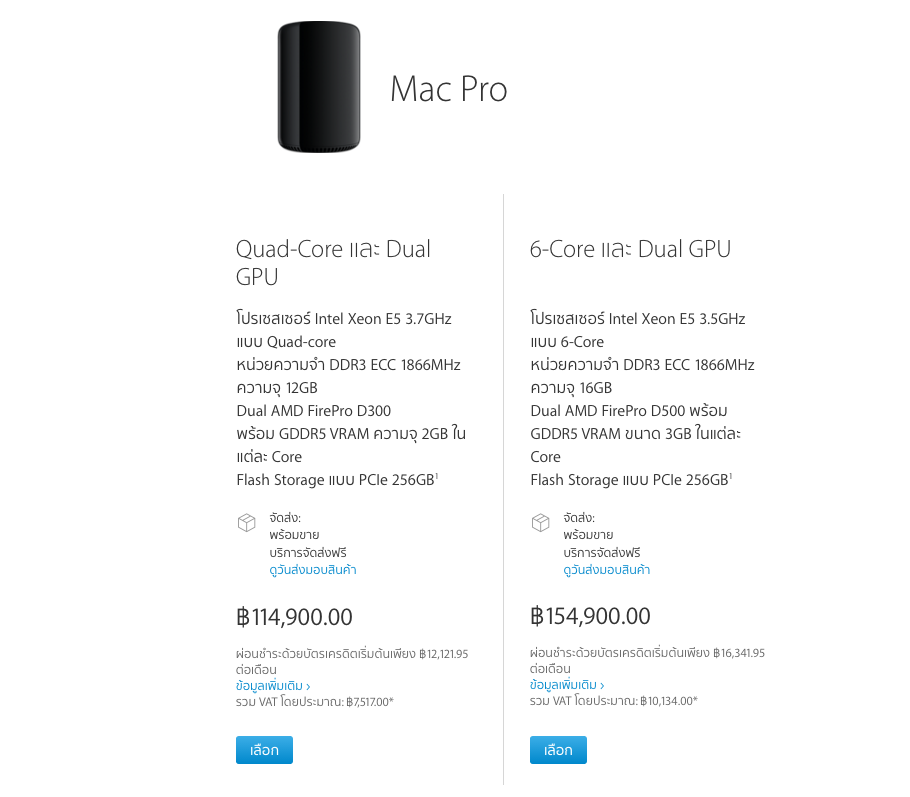The height and width of the screenshot is (797, 910).
Task: Click the VAT estimate ฿10,134.00 line
Action: [613, 701]
